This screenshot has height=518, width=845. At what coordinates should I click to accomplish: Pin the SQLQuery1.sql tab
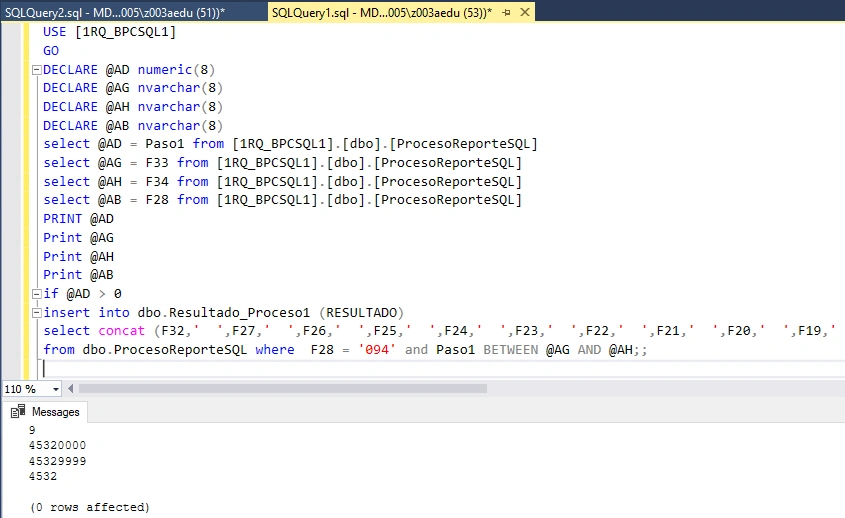pos(506,12)
